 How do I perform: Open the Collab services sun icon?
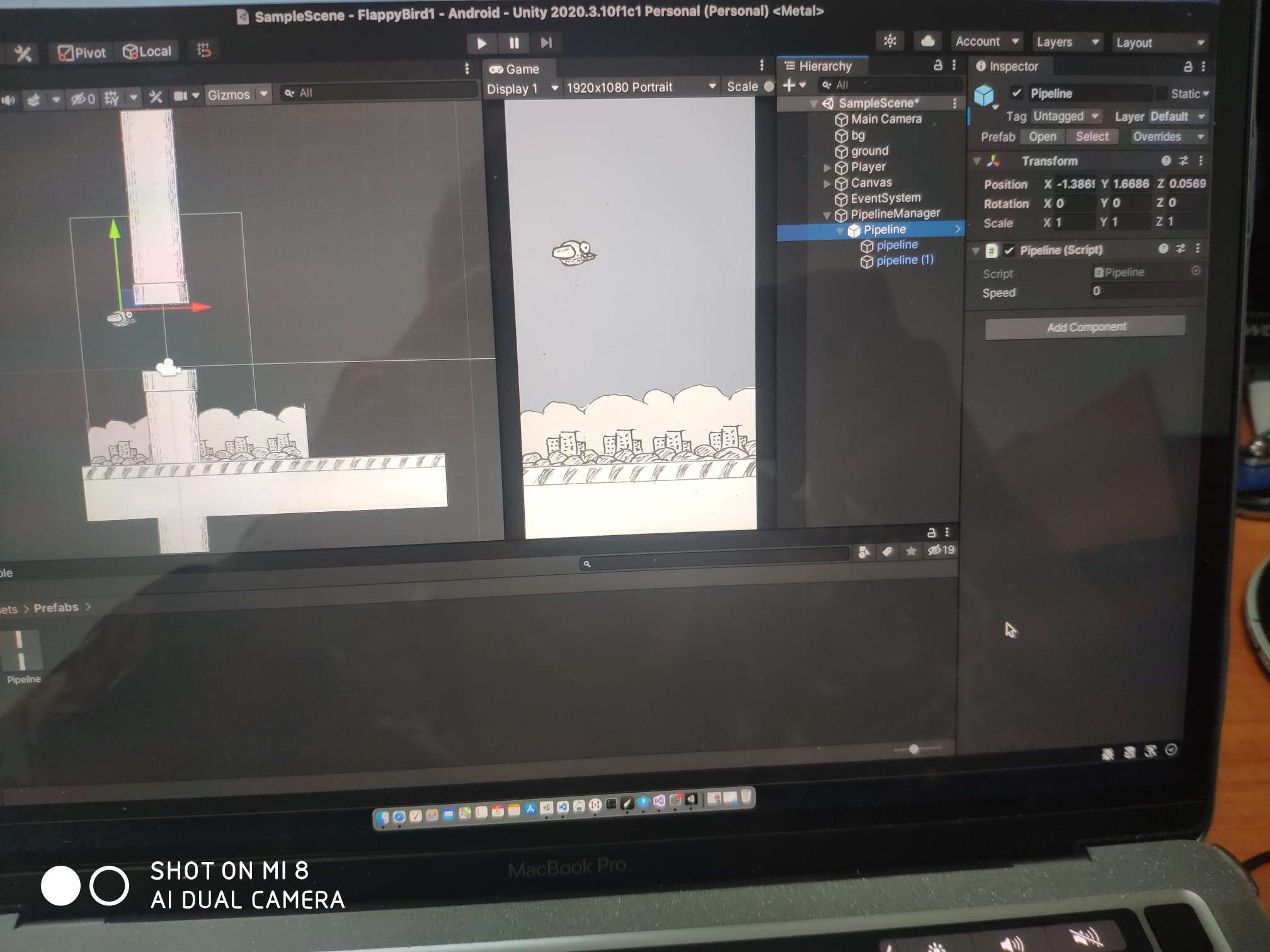890,42
